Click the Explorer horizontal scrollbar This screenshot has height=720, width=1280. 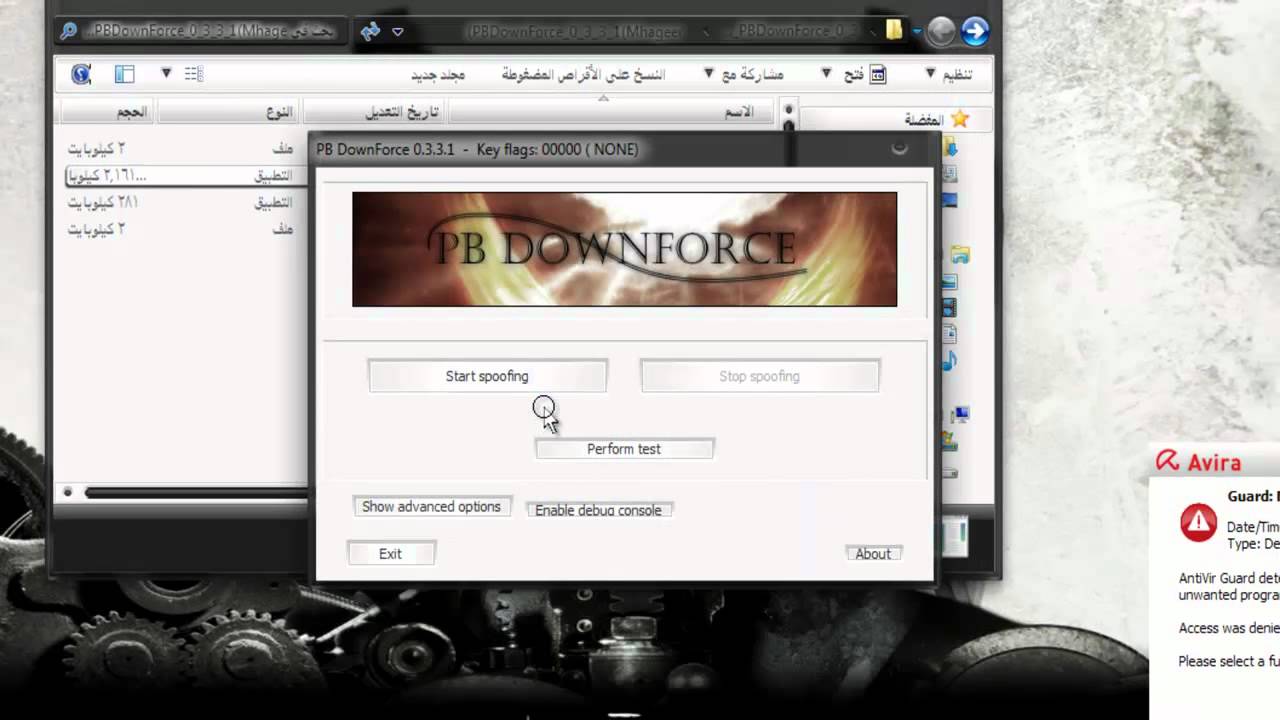tap(196, 492)
